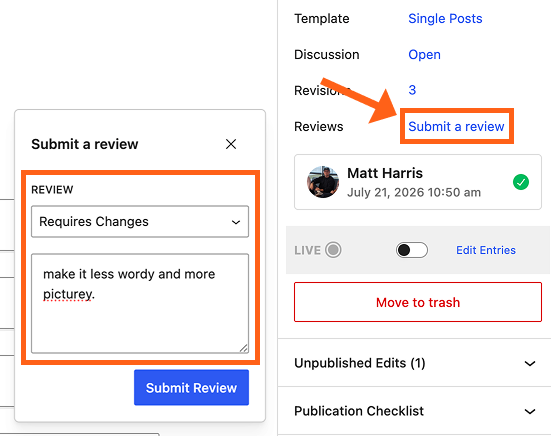Open the Single Posts template link
Viewport: 551px width, 436px height.
pos(445,18)
